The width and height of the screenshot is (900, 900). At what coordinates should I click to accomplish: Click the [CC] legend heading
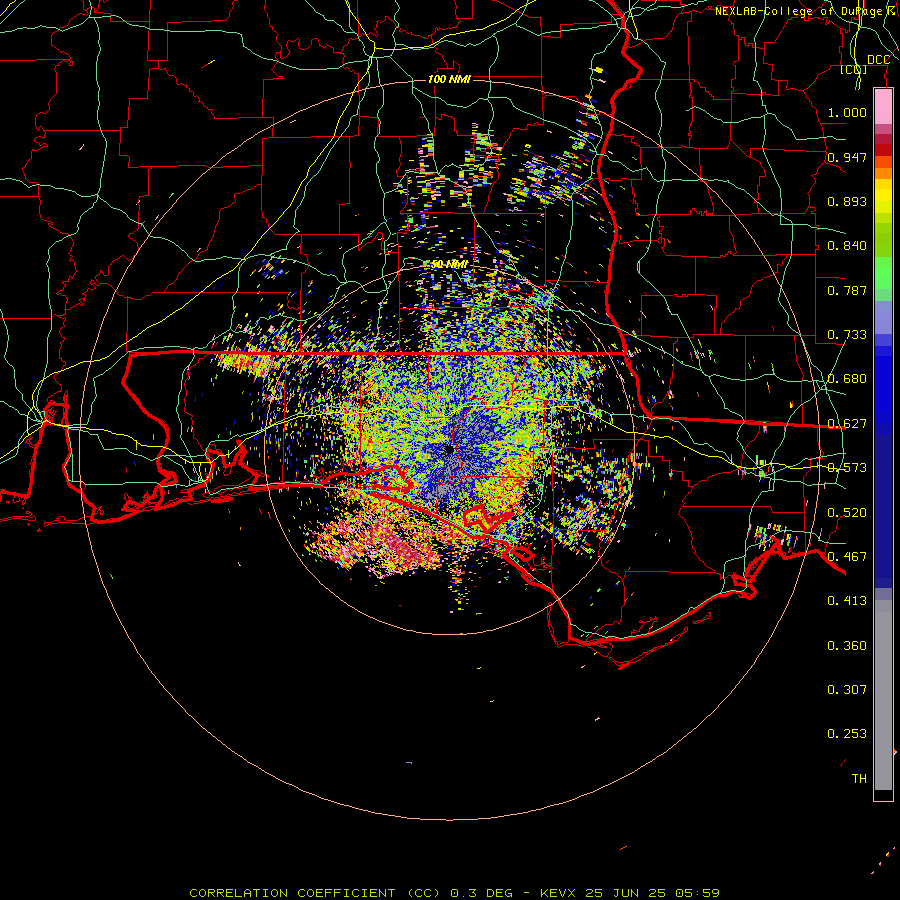854,70
